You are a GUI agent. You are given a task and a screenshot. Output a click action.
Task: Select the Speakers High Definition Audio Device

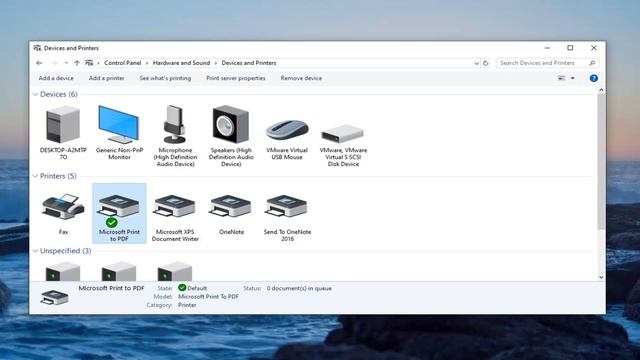pos(231,124)
